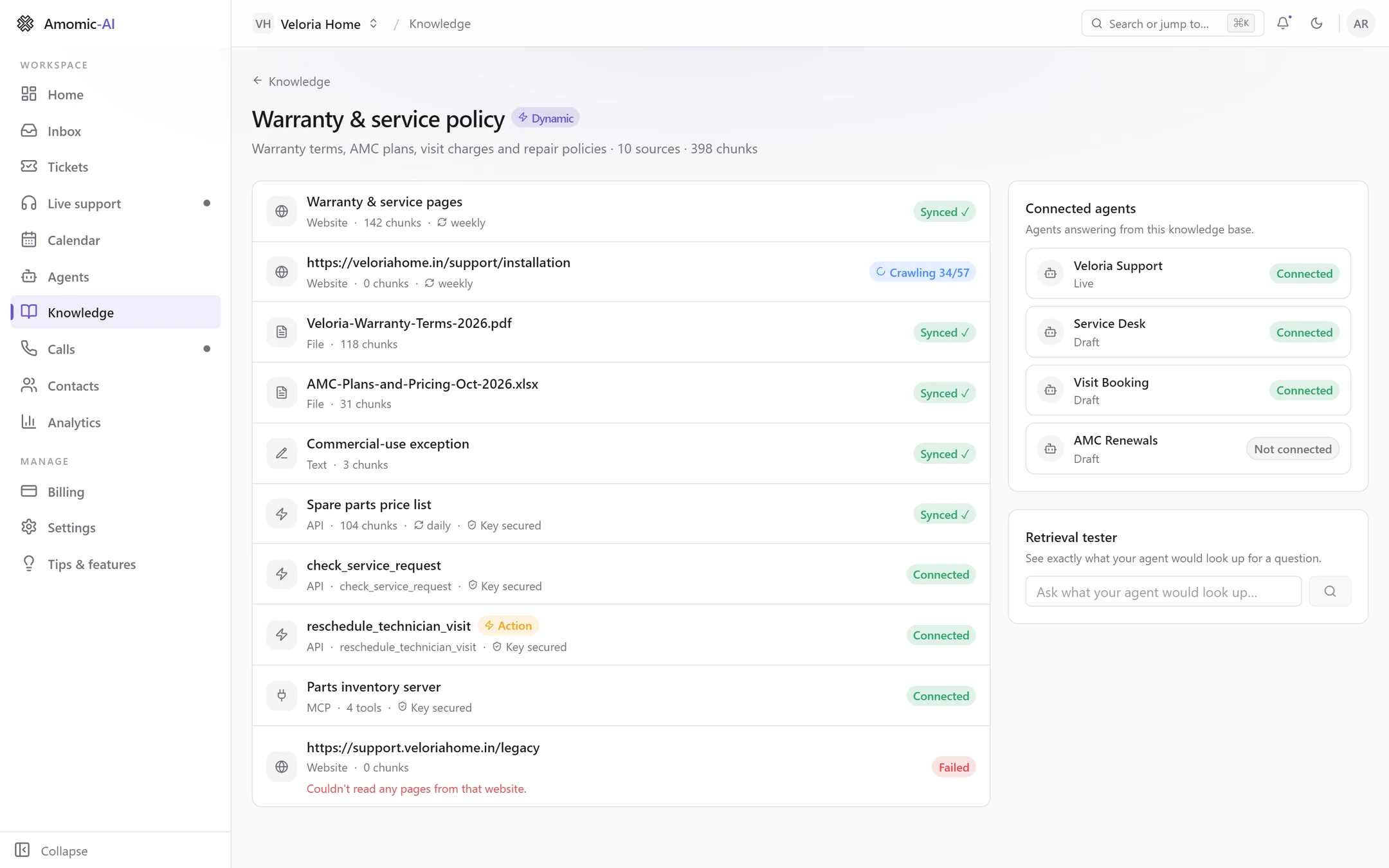Image resolution: width=1389 pixels, height=868 pixels.
Task: Click the robot icon for Visit Booking agent
Action: click(1050, 390)
